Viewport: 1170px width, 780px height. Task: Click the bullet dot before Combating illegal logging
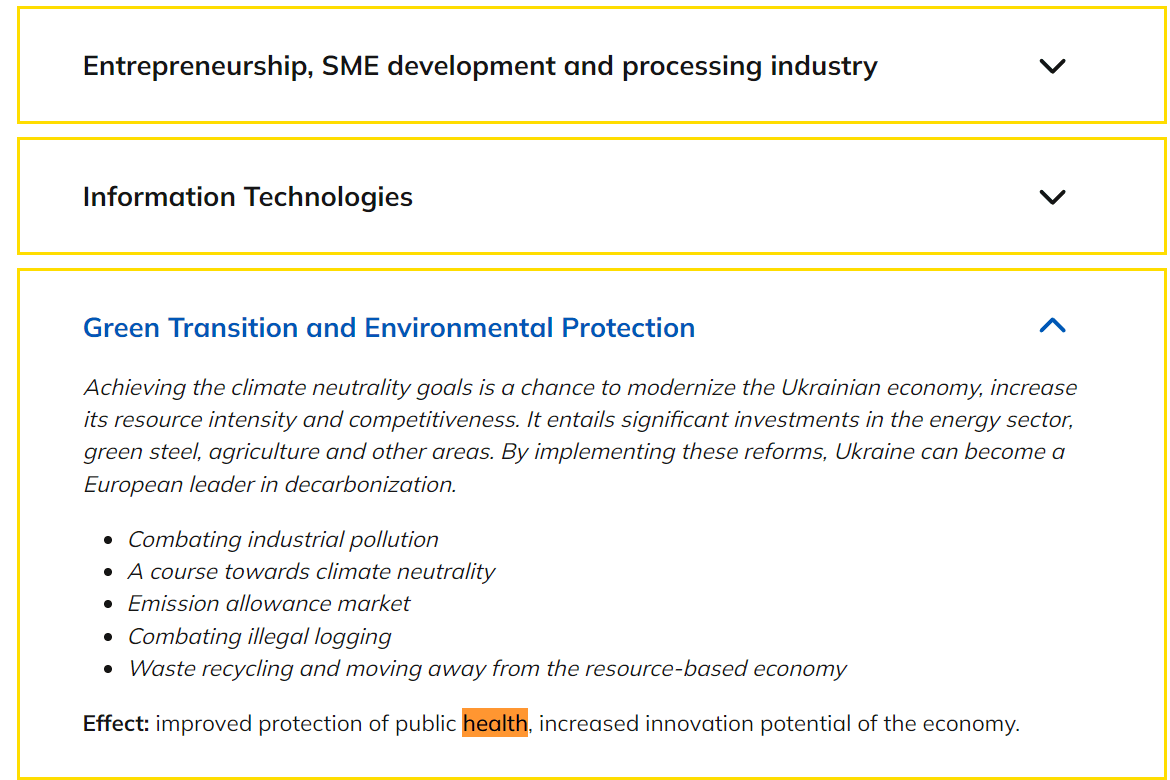(108, 637)
